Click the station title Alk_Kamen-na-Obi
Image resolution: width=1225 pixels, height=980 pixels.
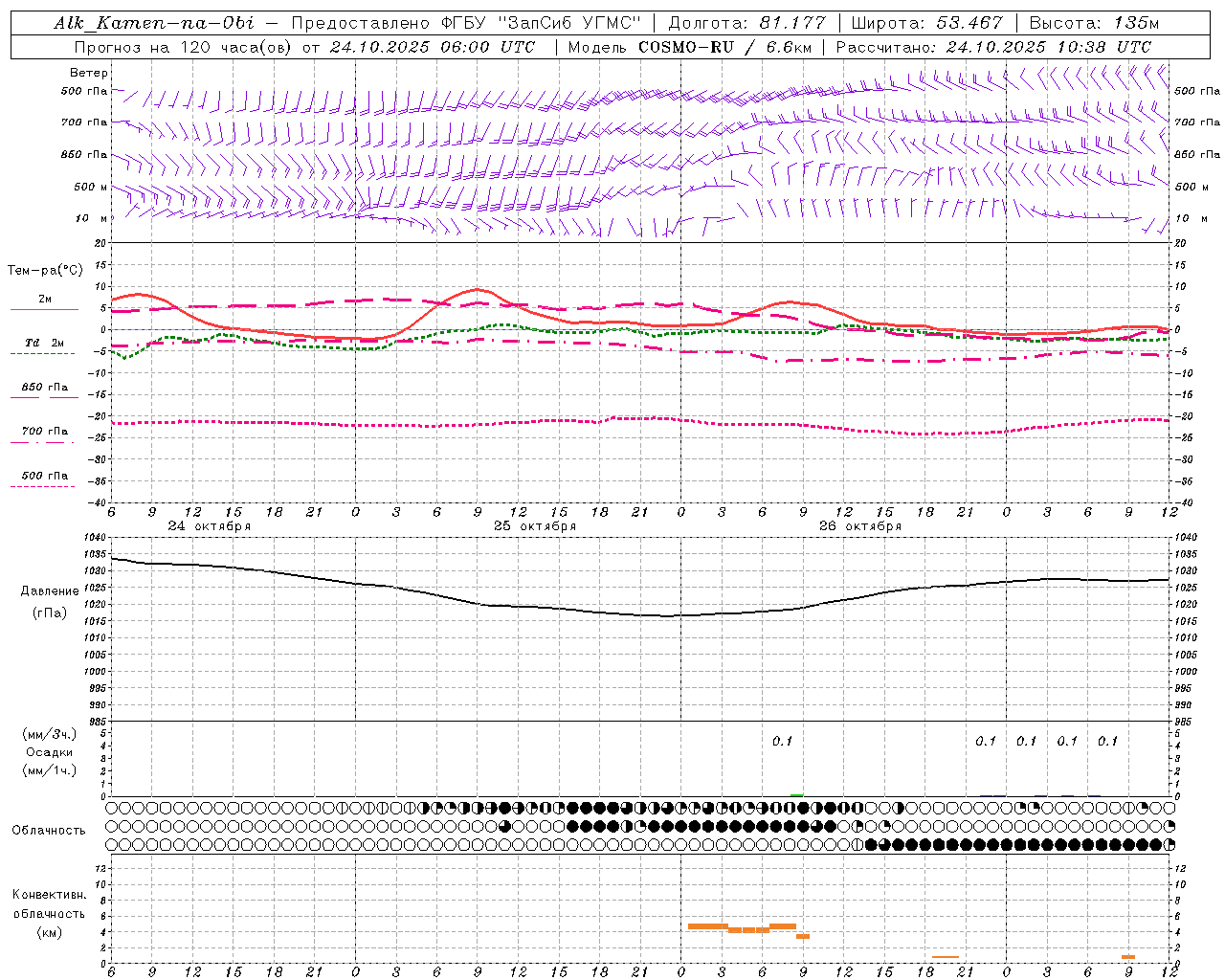[x=153, y=23]
